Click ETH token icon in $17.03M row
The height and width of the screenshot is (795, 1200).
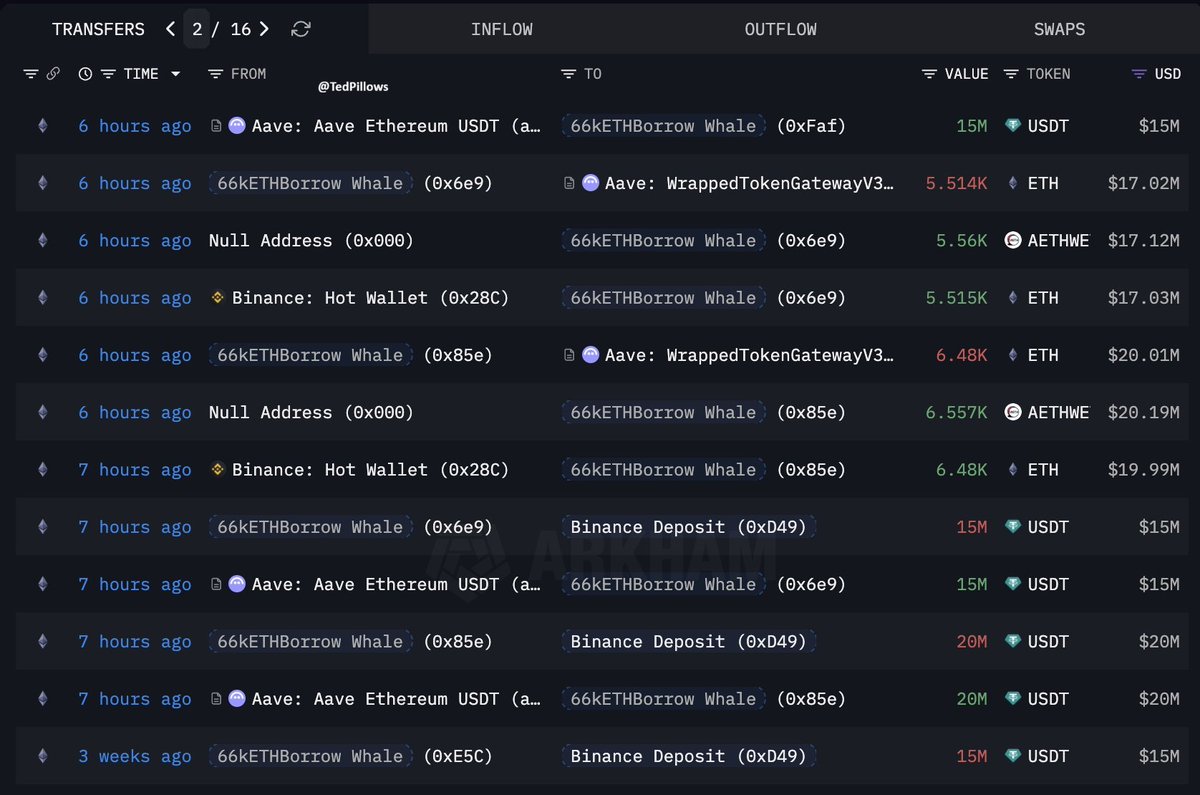point(1013,298)
